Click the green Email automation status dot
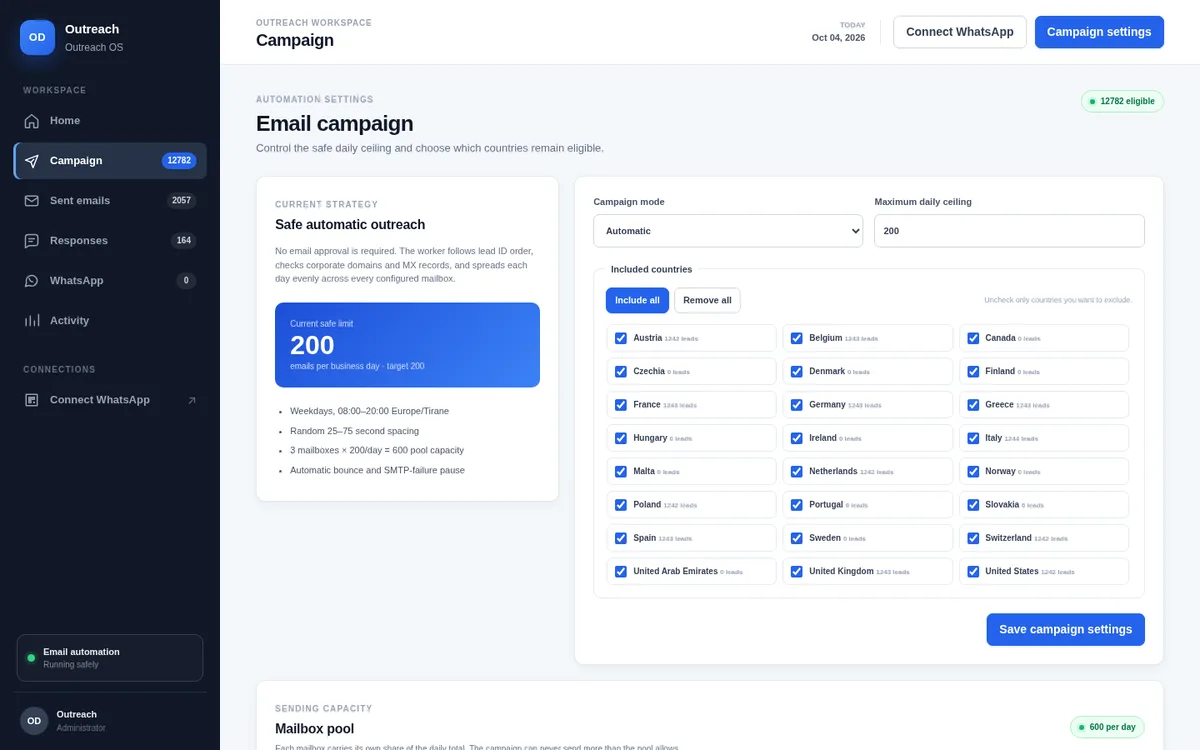The height and width of the screenshot is (750, 1200). tap(31, 658)
